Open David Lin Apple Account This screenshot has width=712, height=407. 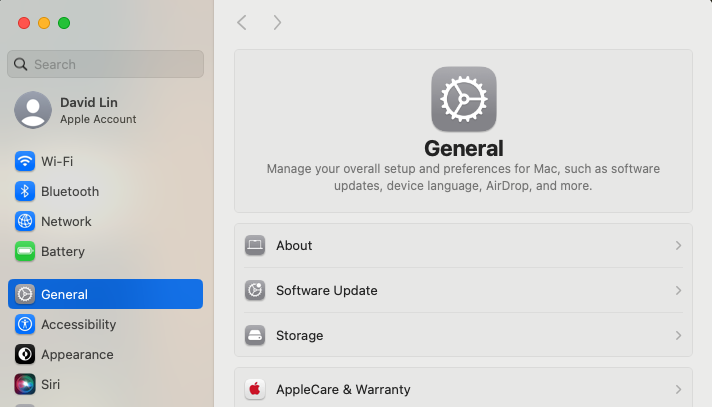[98, 110]
